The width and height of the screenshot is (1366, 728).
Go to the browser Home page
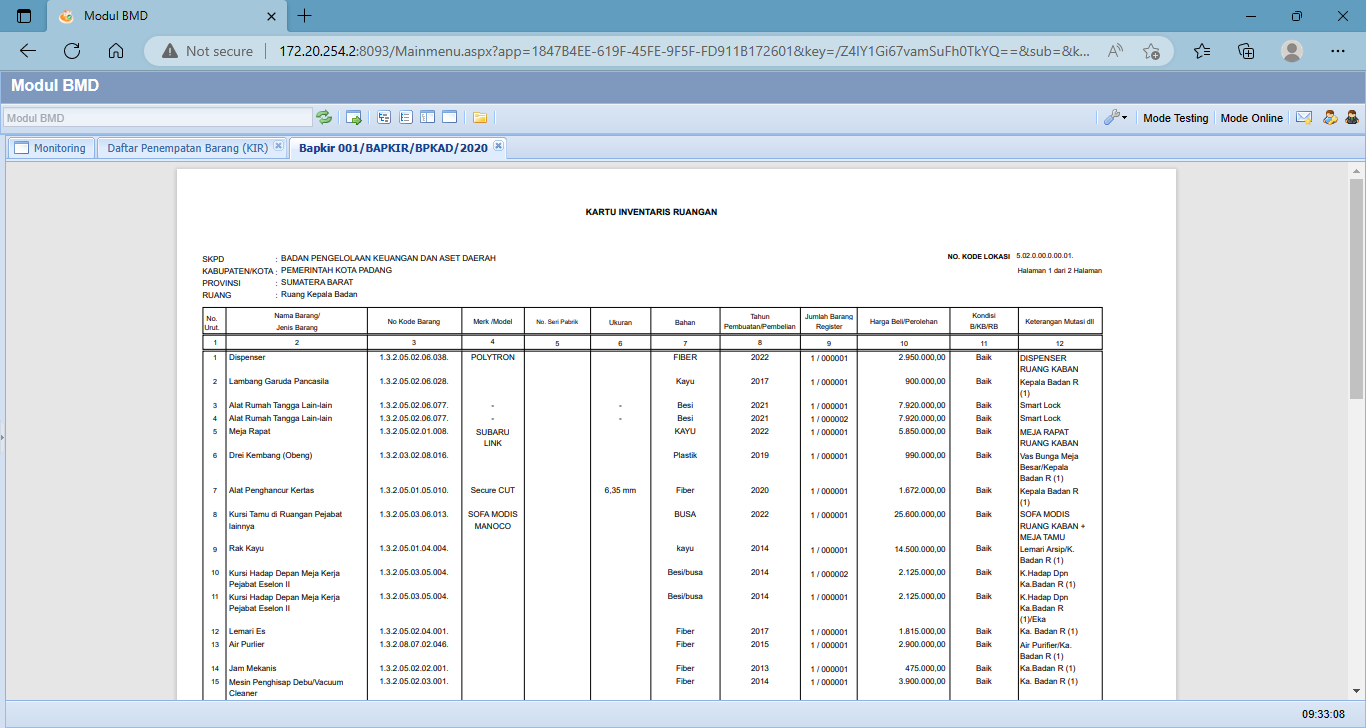tap(116, 51)
